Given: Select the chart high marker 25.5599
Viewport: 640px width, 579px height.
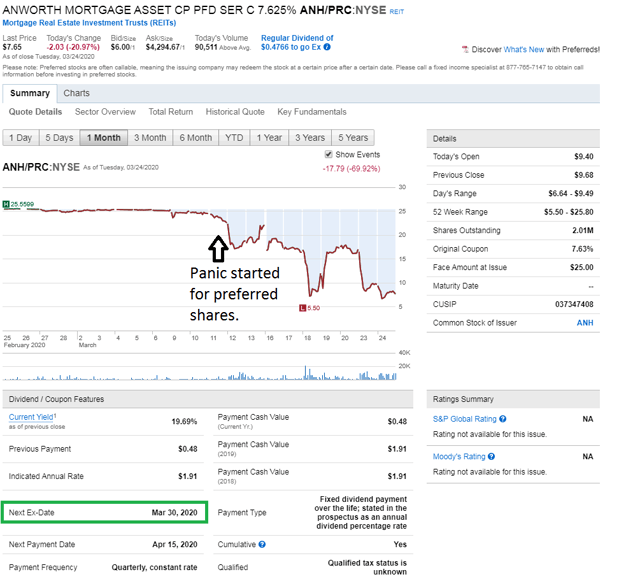Looking at the screenshot, I should pyautogui.click(x=18, y=204).
